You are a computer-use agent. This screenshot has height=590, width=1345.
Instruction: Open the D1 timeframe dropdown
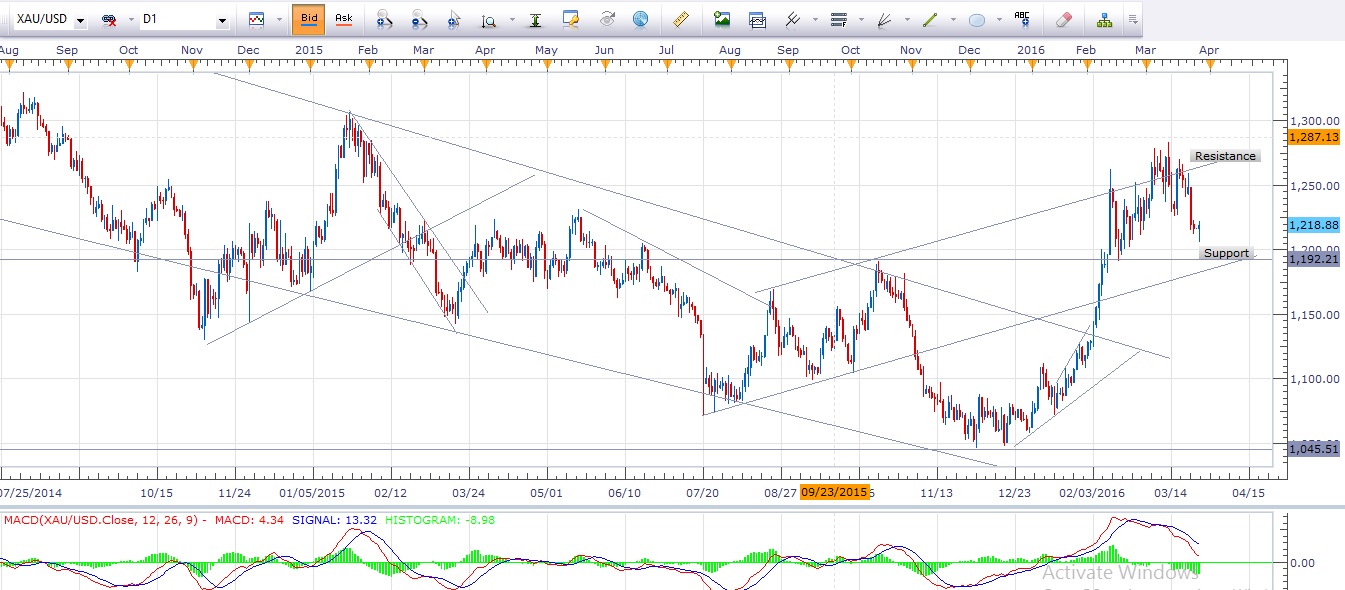pyautogui.click(x=222, y=21)
